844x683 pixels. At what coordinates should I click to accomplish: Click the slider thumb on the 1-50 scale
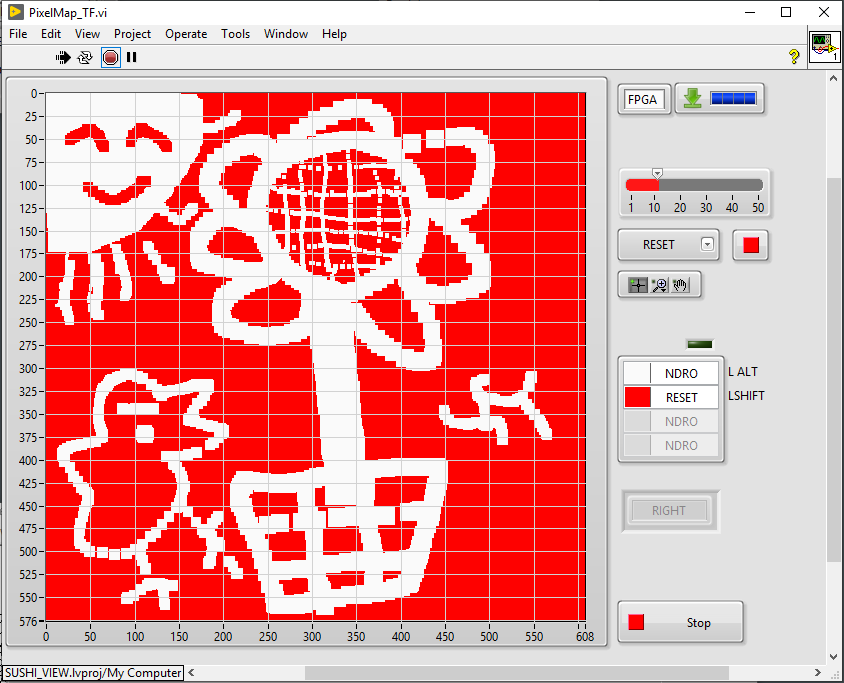[657, 173]
